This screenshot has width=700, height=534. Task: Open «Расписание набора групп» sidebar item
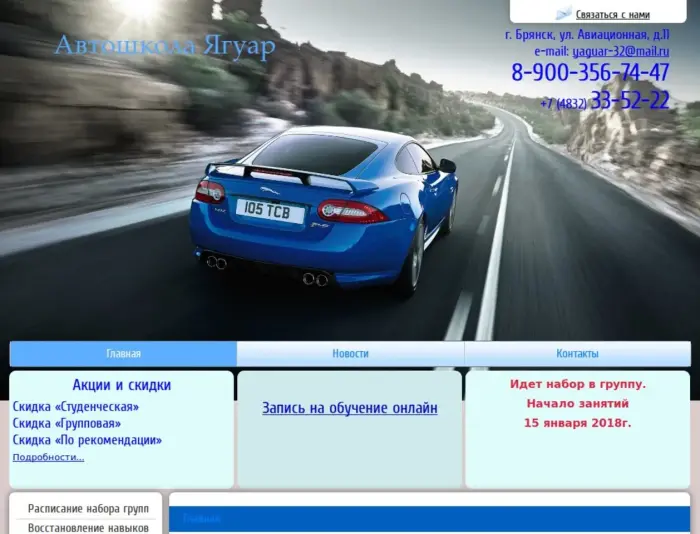click(88, 509)
